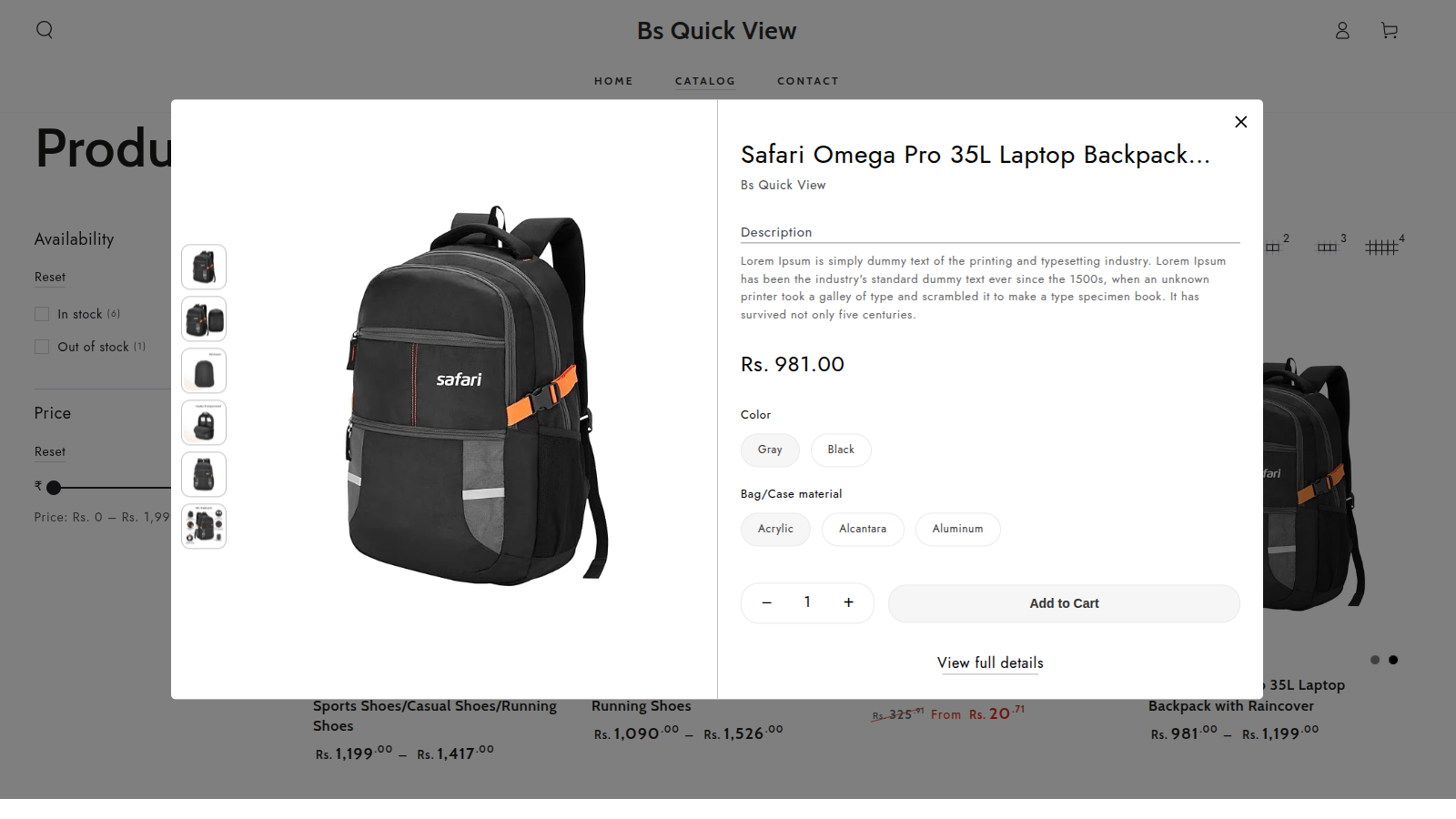Select the first backpack thumbnail image
The height and width of the screenshot is (819, 1456).
tap(204, 267)
